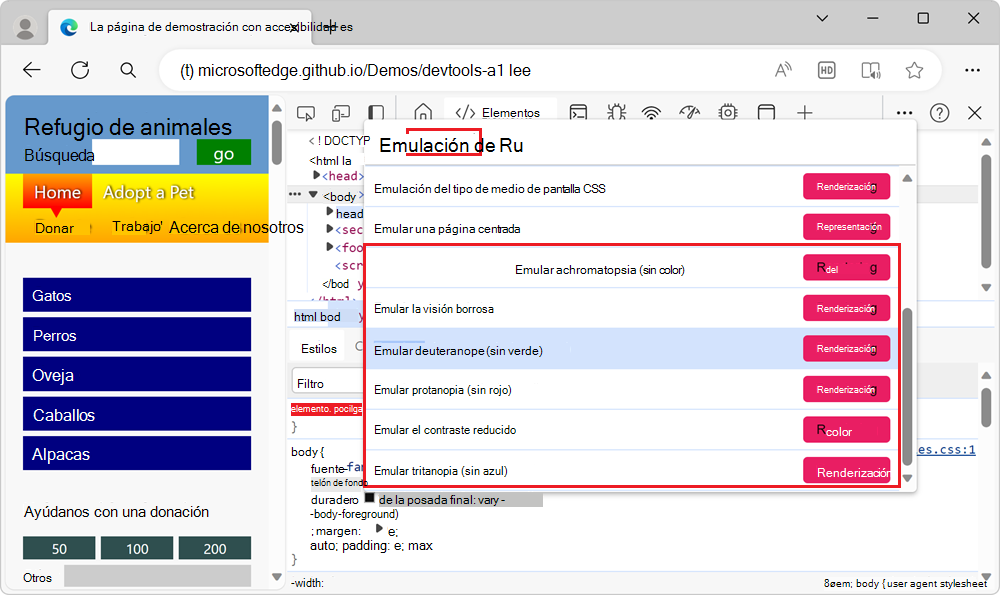Open the Memory chip icon
Image resolution: width=1000 pixels, height=595 pixels.
728,113
